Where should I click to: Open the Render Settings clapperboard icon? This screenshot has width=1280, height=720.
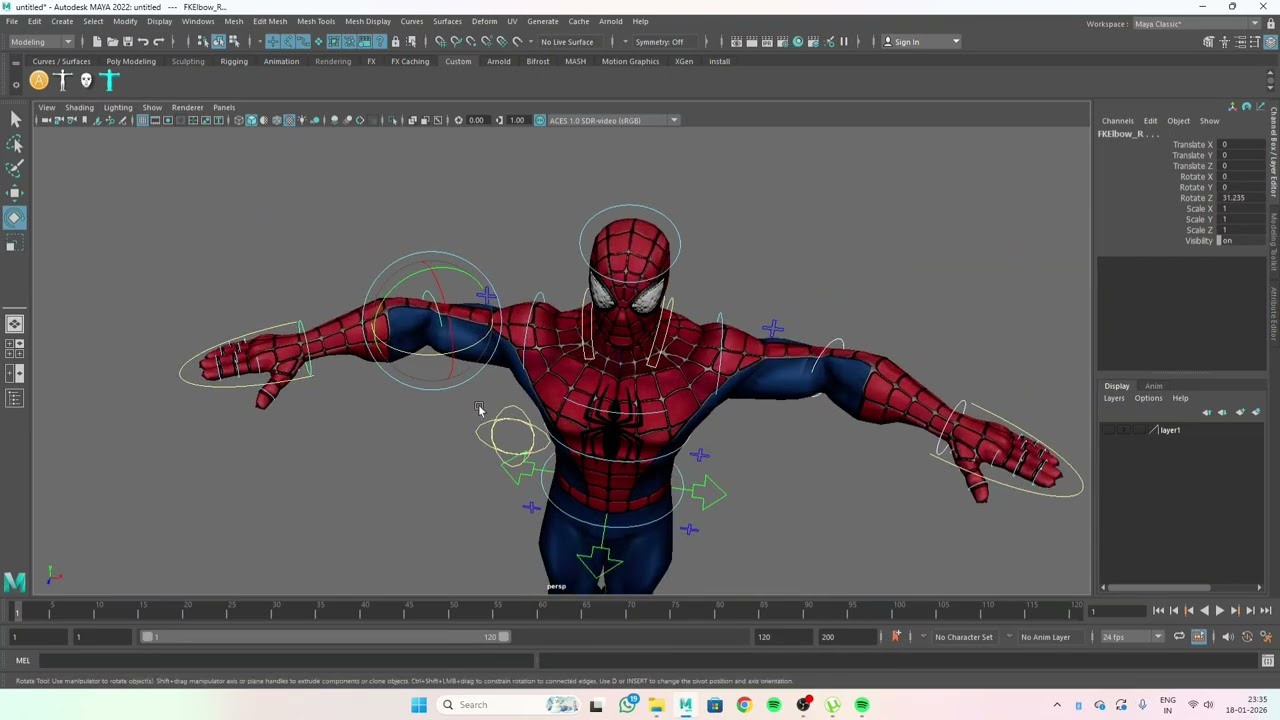tap(782, 41)
